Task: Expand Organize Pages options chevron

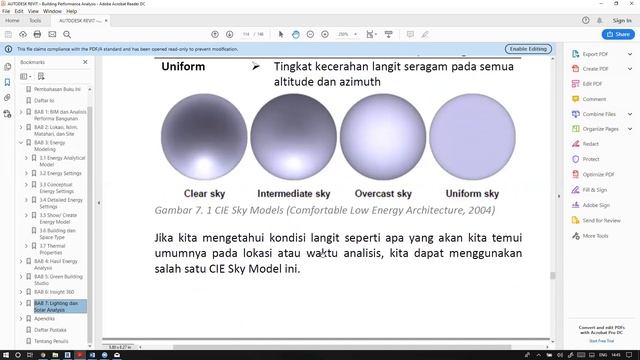Action: [x=630, y=129]
